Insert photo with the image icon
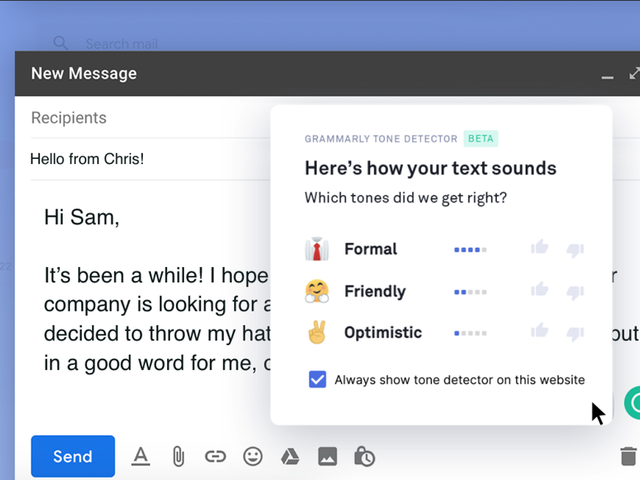Image resolution: width=640 pixels, height=480 pixels. click(327, 456)
